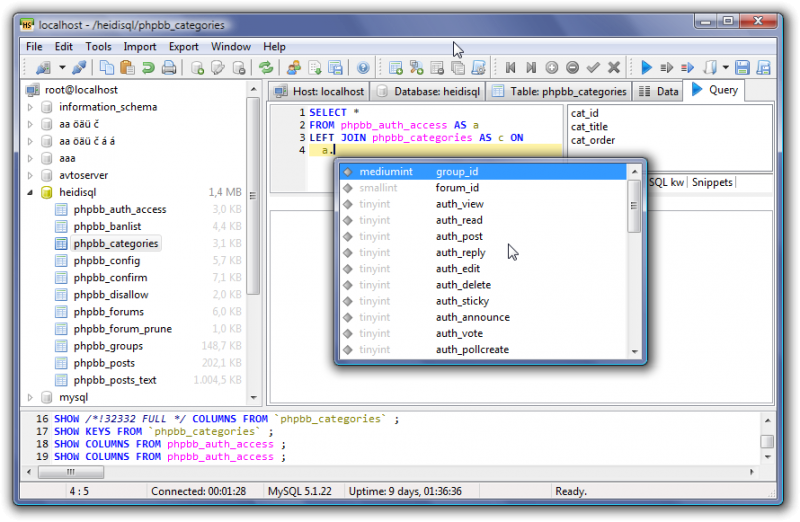Click the Save SQL floppy icon
Viewport: 800px width, 522px height.
pyautogui.click(x=742, y=67)
